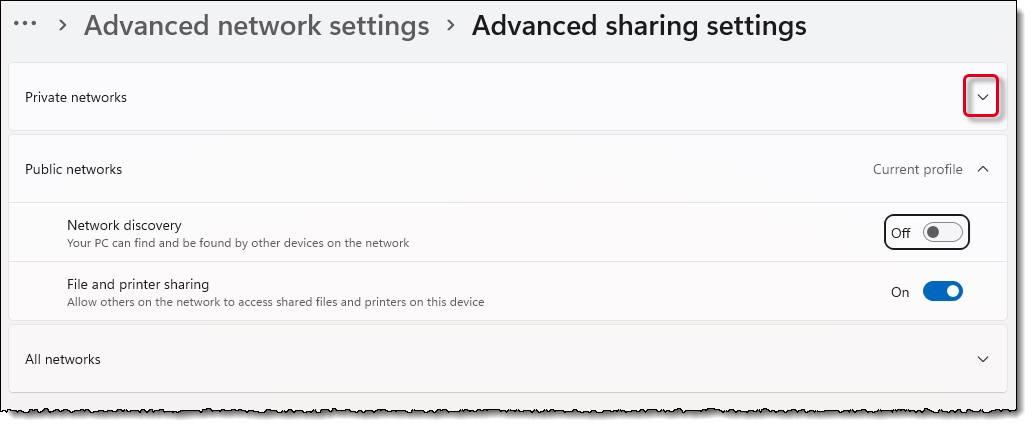The image size is (1032, 429).
Task: Select the File and printer sharing title
Action: pyautogui.click(x=138, y=284)
